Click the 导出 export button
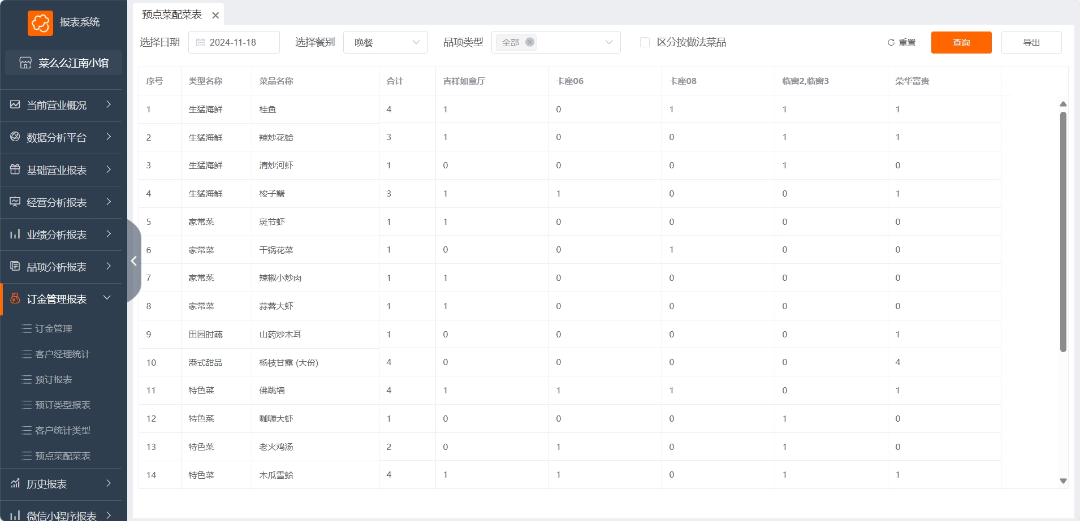Screen dimensions: 1080x521 click(1031, 42)
